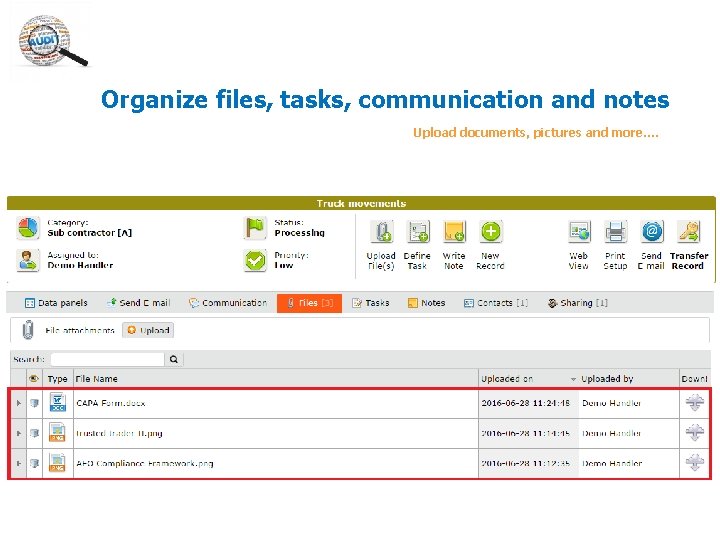Click the Send E-mail toolbar icon
The image size is (720, 540).
(652, 231)
